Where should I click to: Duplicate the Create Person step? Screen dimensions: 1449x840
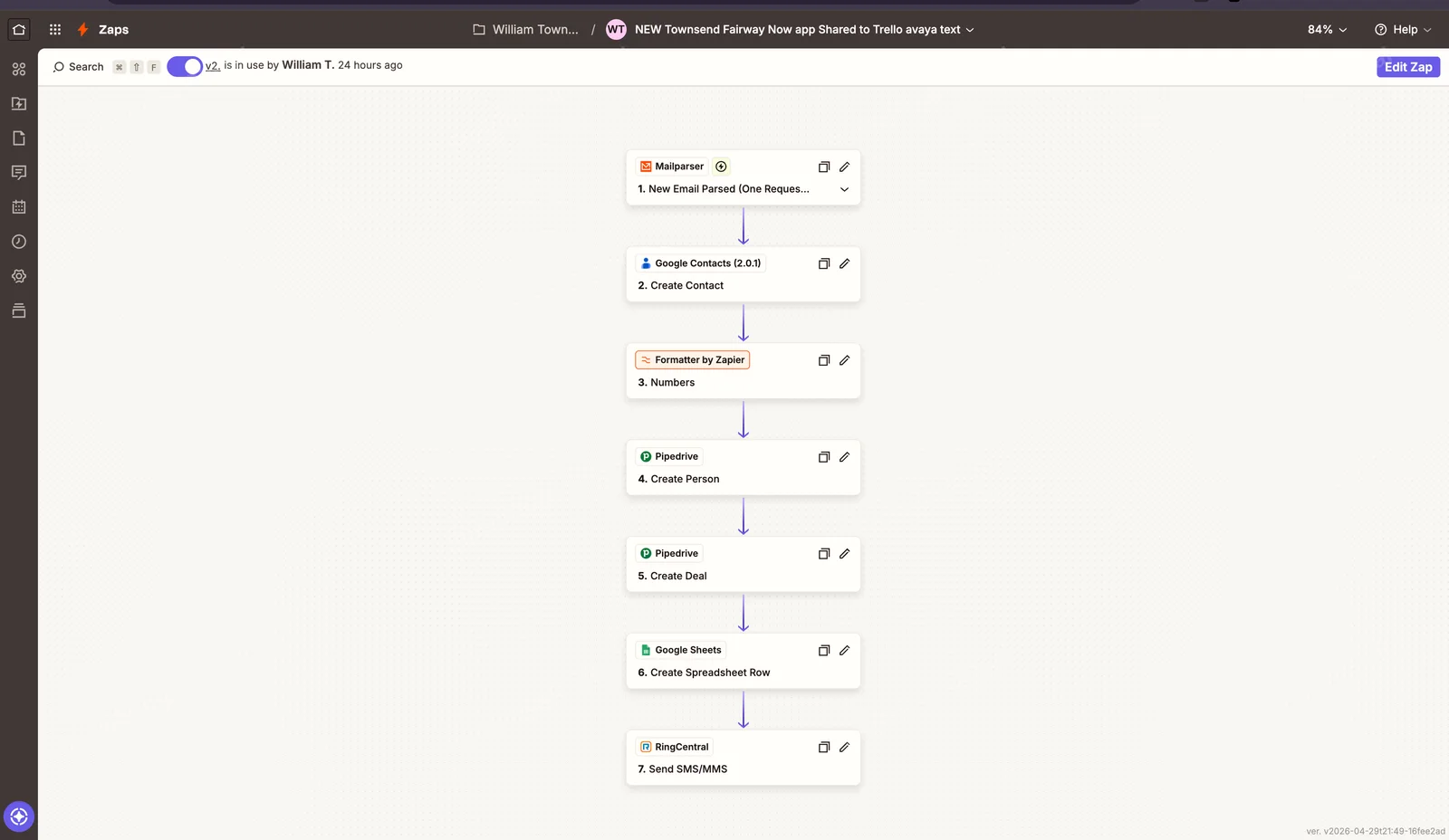[824, 457]
